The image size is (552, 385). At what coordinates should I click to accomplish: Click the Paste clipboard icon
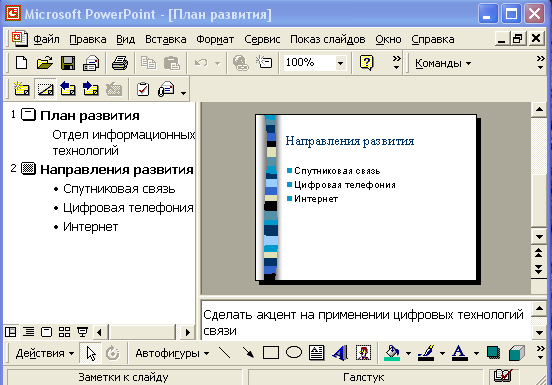click(x=172, y=63)
